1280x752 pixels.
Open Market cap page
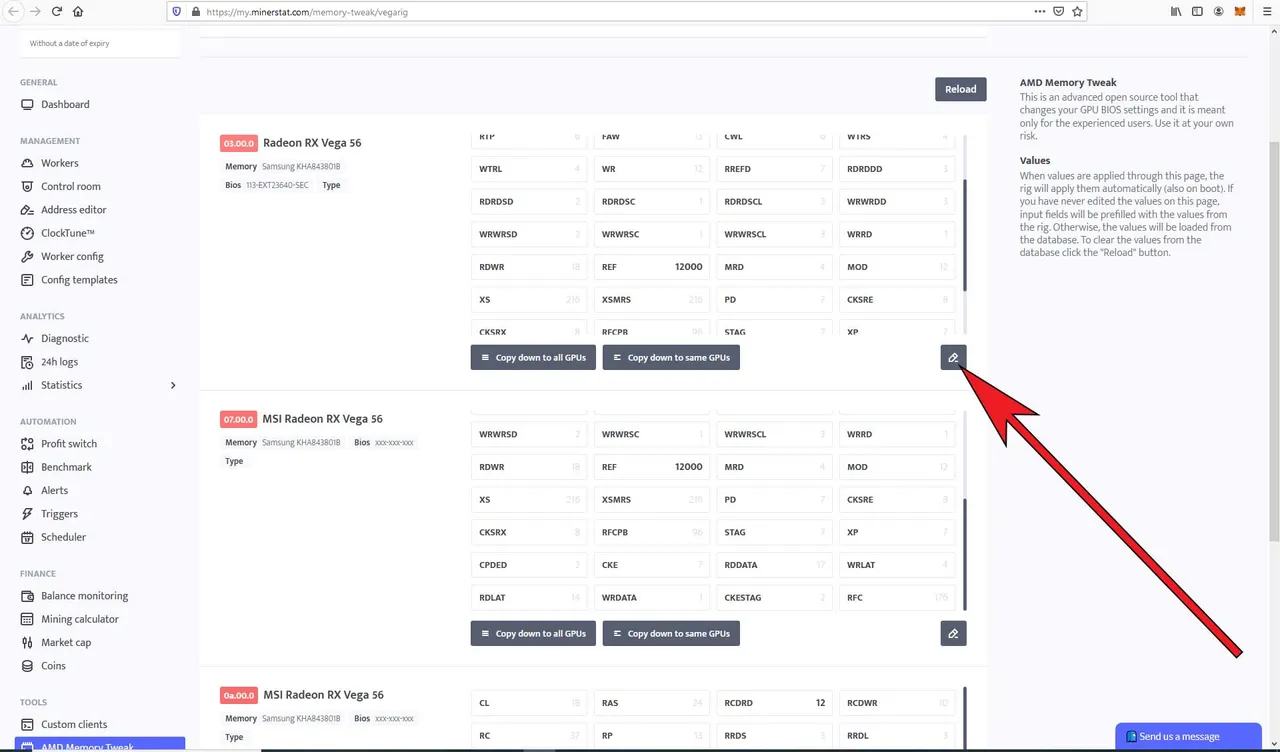pyautogui.click(x=66, y=643)
